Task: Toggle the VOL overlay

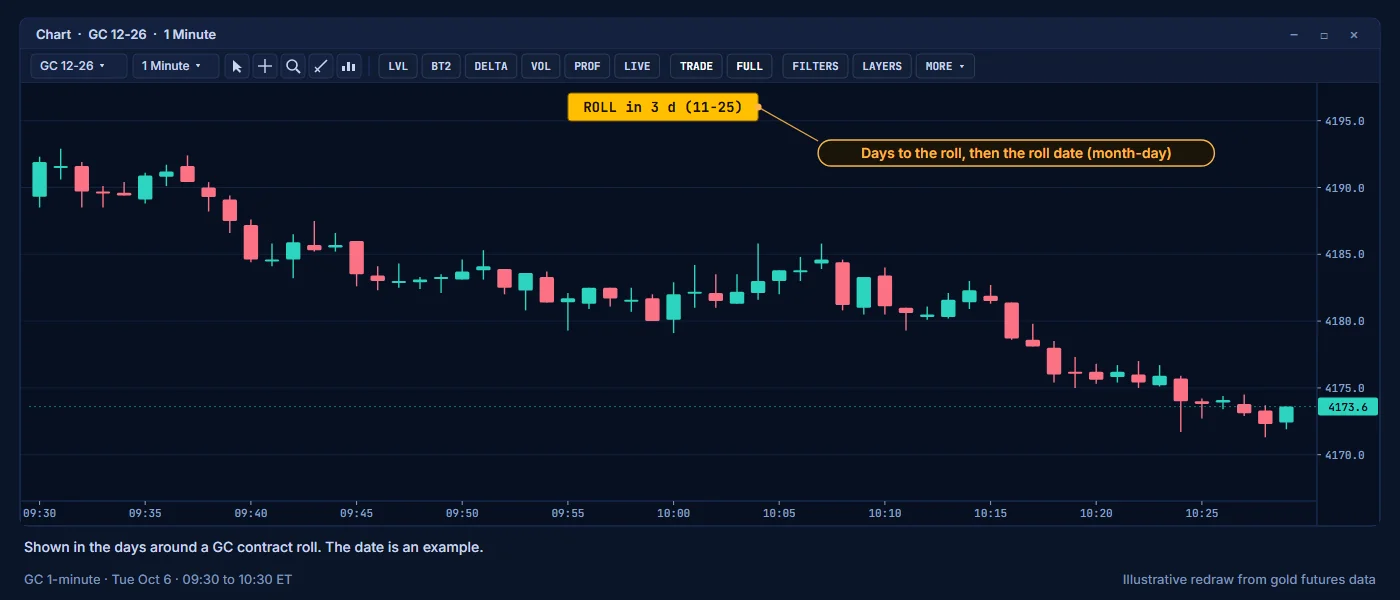Action: 540,66
